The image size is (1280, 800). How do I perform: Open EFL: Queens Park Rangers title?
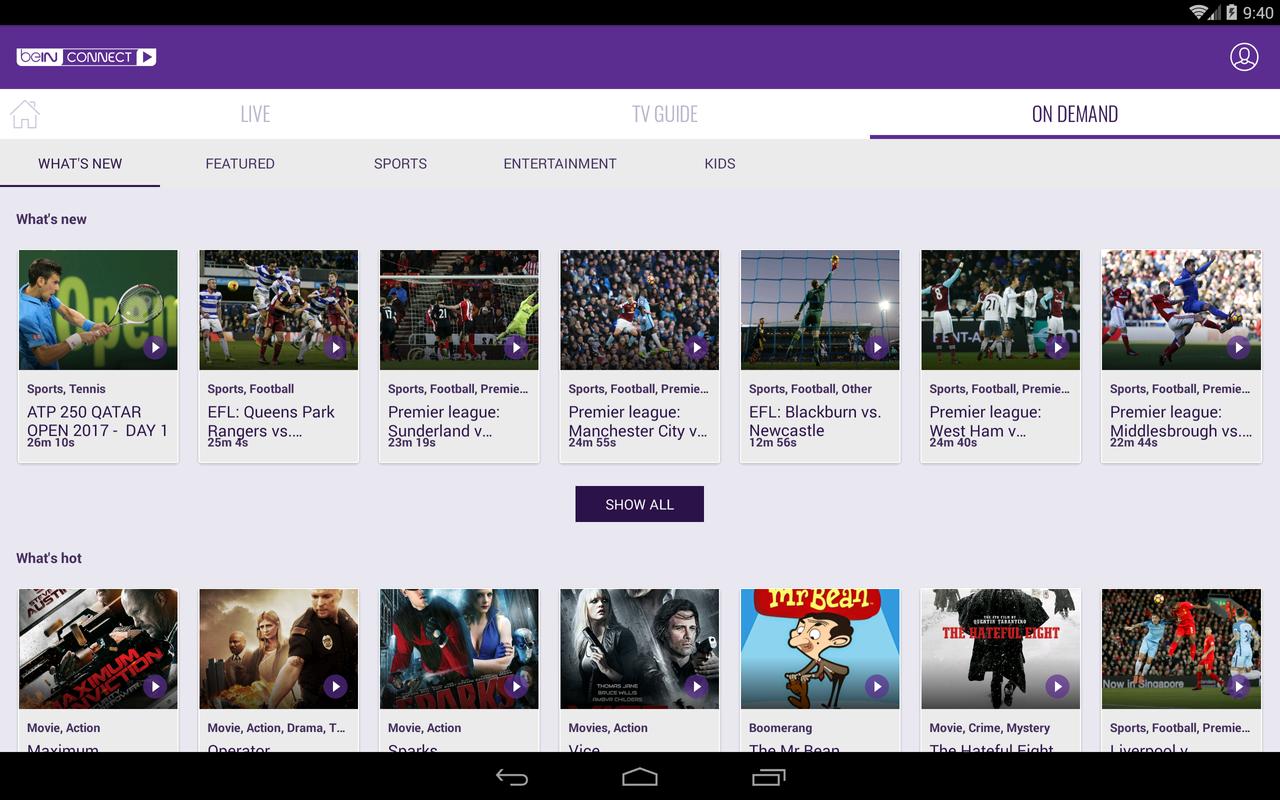click(271, 421)
